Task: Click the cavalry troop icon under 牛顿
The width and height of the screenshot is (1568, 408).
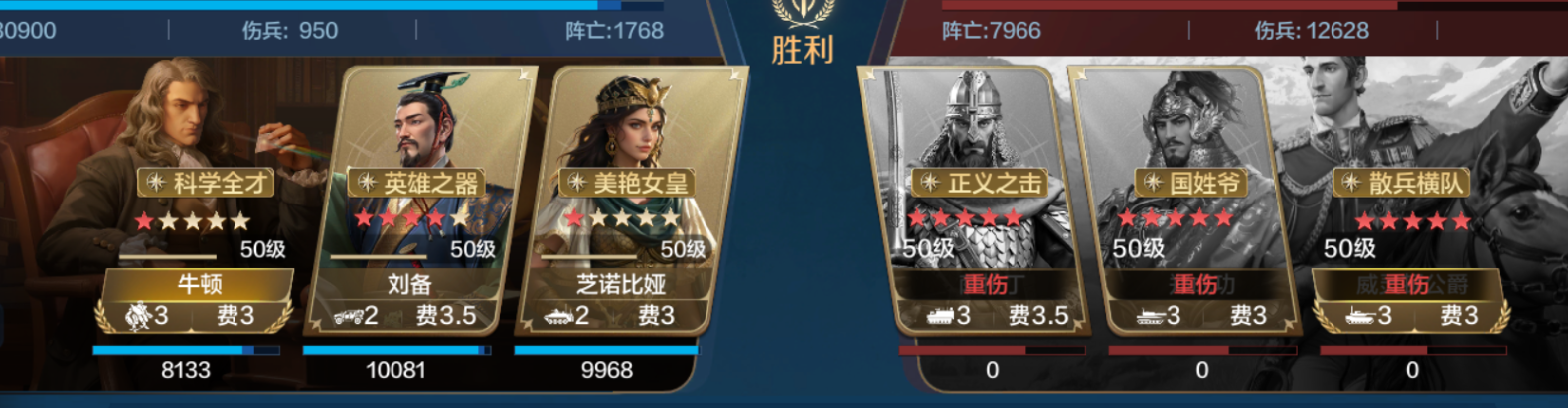Action: pos(137,316)
